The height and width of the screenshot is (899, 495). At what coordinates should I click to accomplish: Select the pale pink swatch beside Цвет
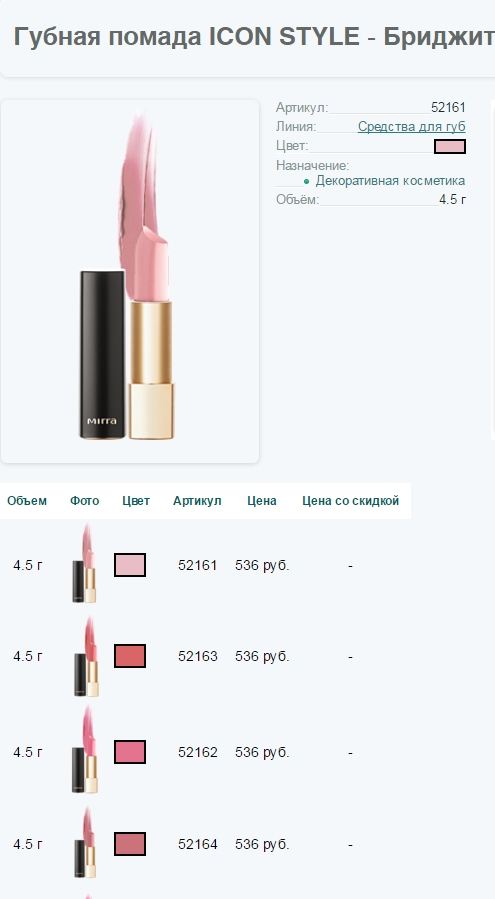(450, 146)
